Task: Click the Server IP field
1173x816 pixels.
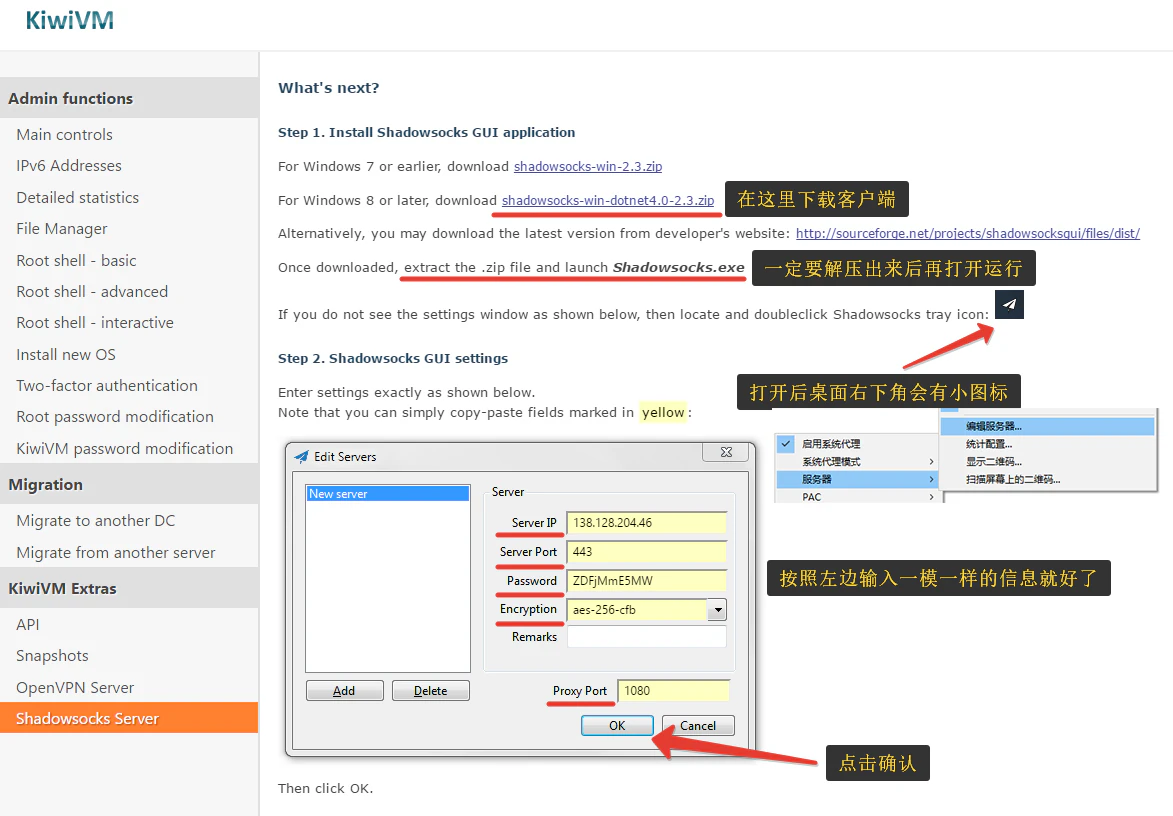Action: (x=646, y=523)
